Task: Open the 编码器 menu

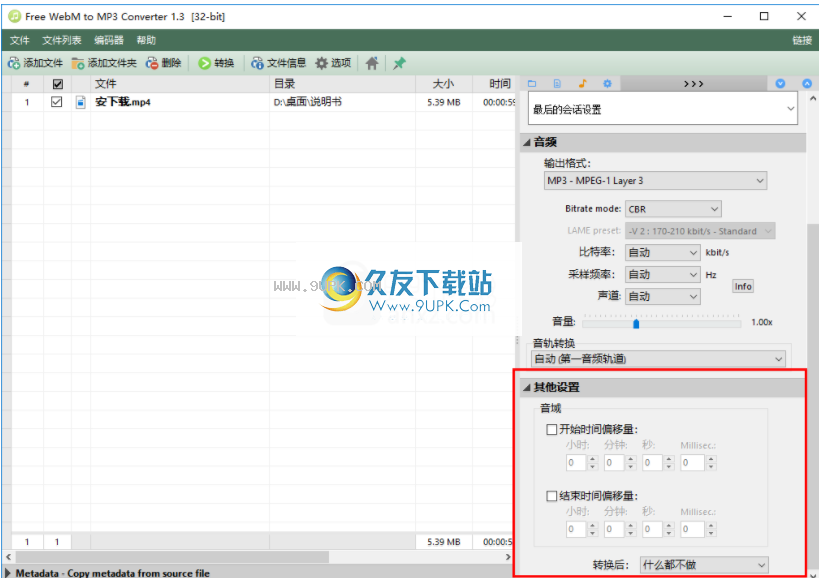Action: pos(109,40)
